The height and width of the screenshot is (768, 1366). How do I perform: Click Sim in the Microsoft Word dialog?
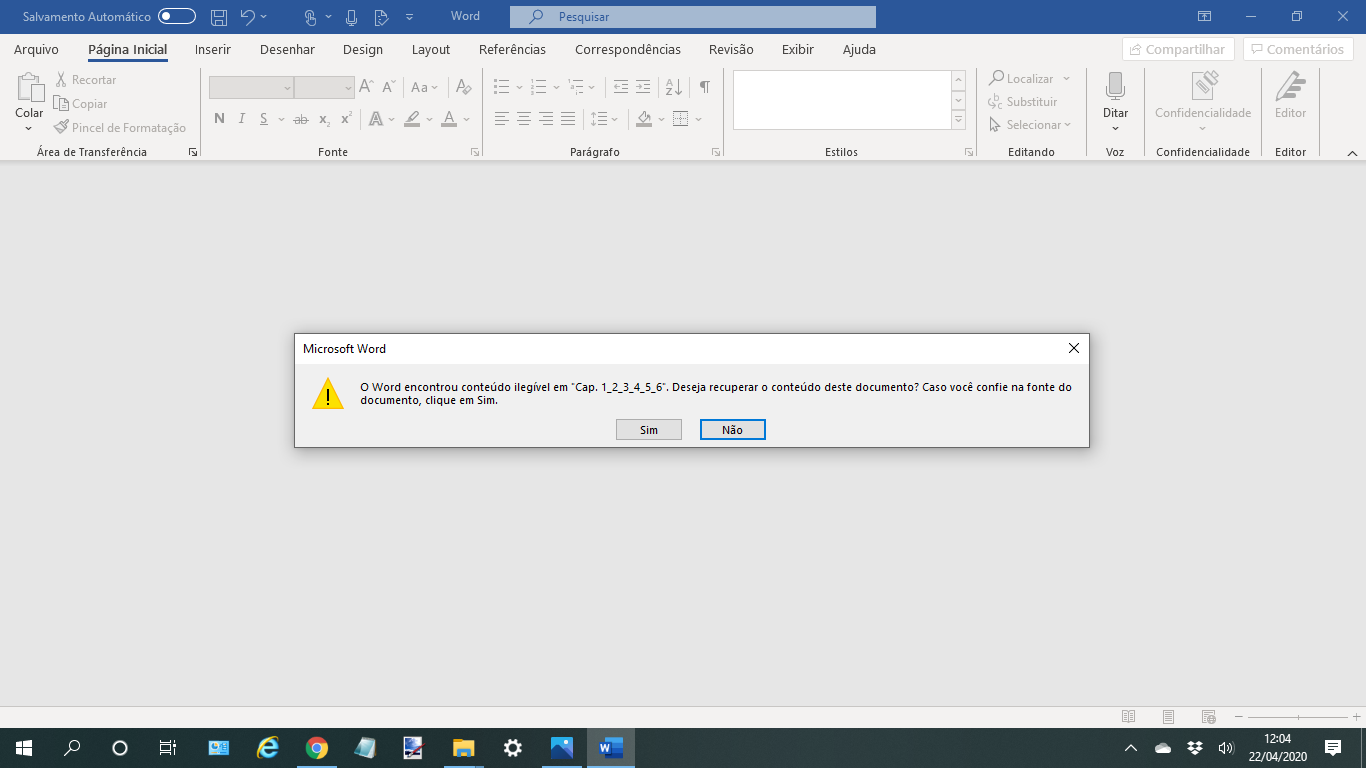tap(649, 429)
